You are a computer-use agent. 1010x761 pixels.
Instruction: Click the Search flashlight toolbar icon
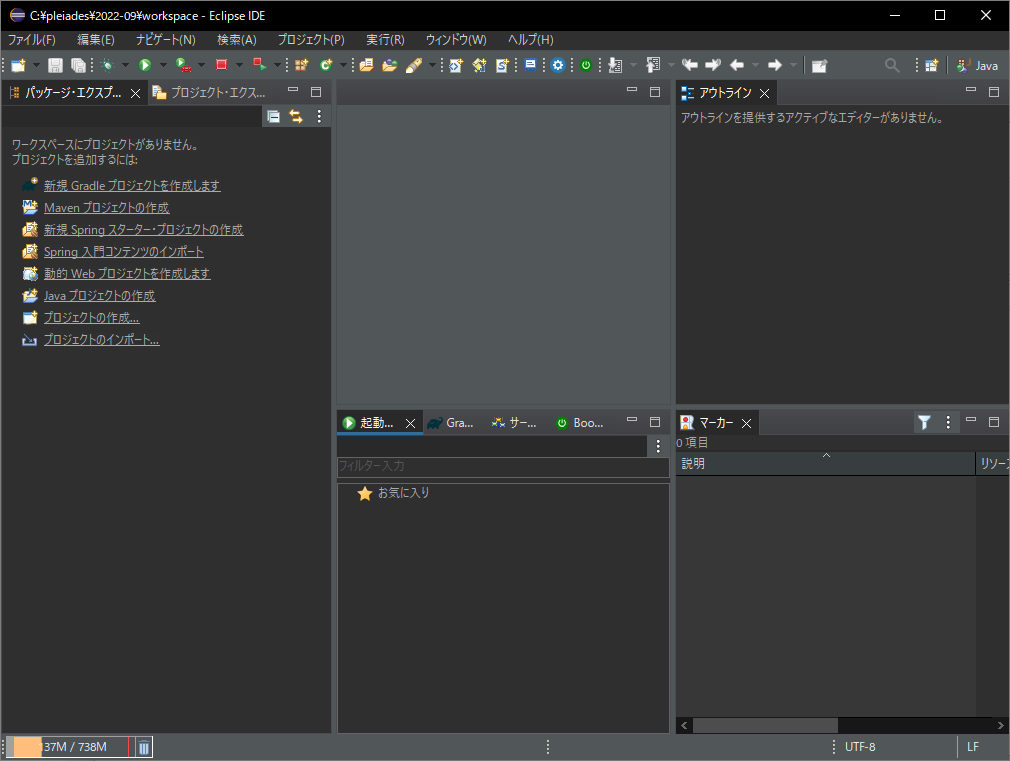[414, 65]
